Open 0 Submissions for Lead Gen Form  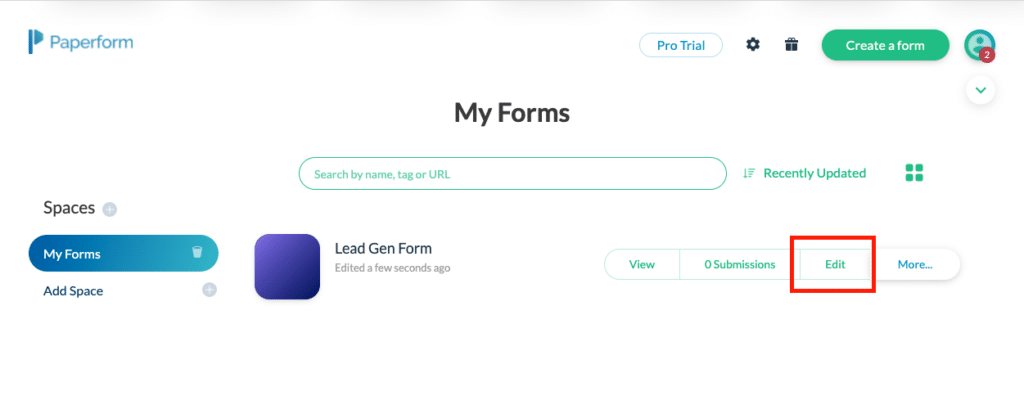tap(740, 264)
